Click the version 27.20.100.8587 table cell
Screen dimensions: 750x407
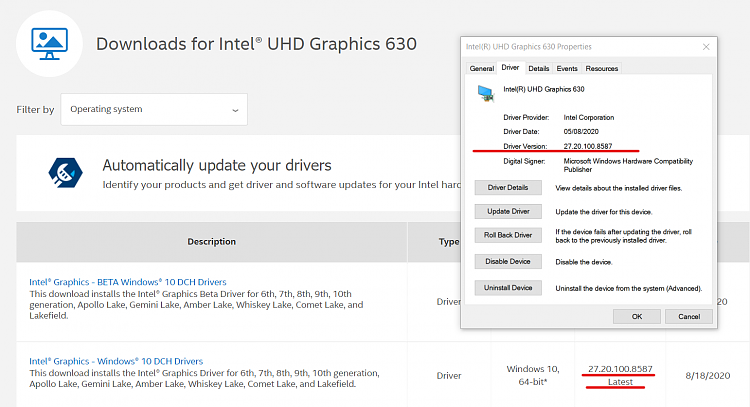pos(620,369)
